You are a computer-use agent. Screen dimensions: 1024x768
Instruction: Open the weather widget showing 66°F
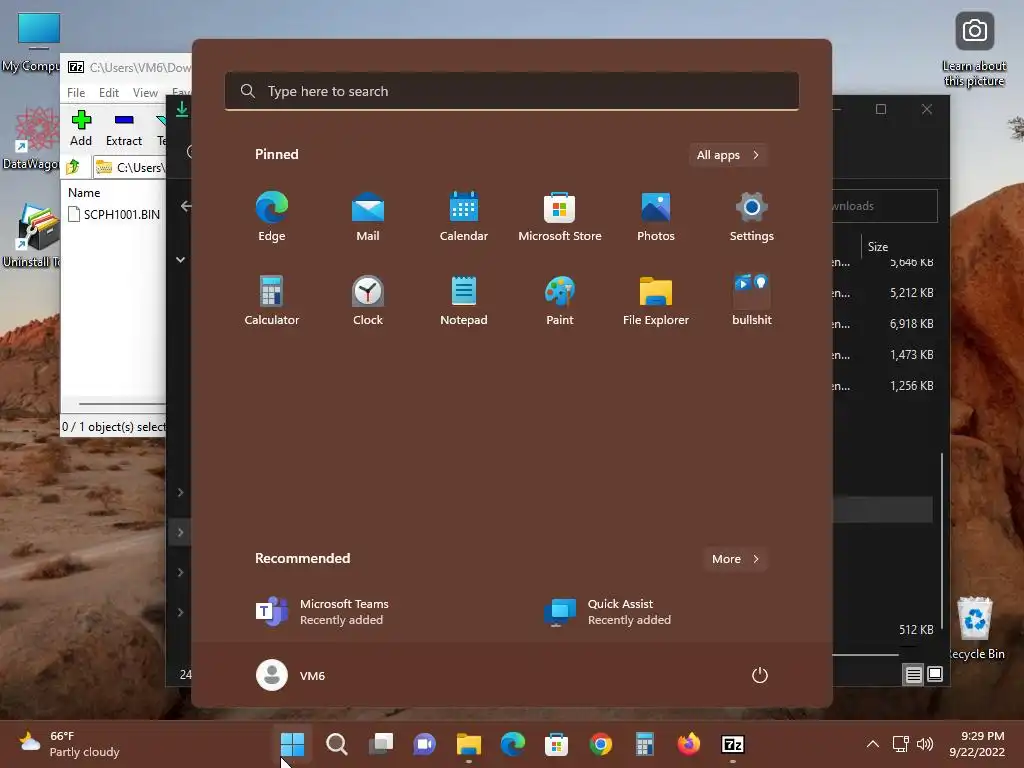tap(69, 744)
